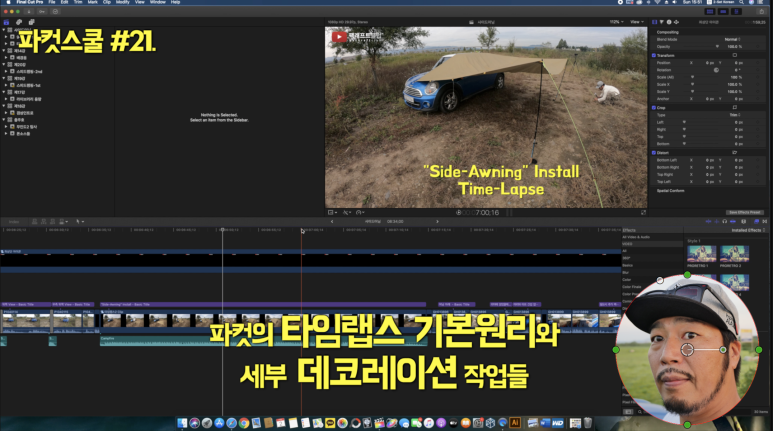This screenshot has width=773, height=431.
Task: Show Background Tasks circle icon
Action: 55,11
